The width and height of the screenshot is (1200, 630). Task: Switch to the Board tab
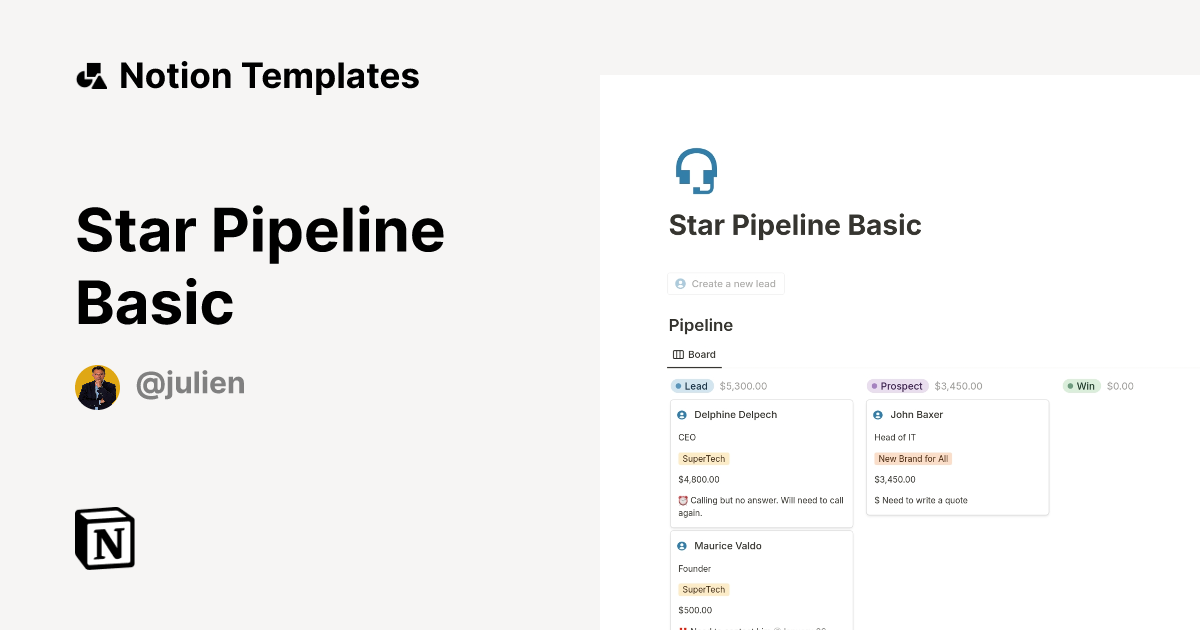click(x=694, y=354)
